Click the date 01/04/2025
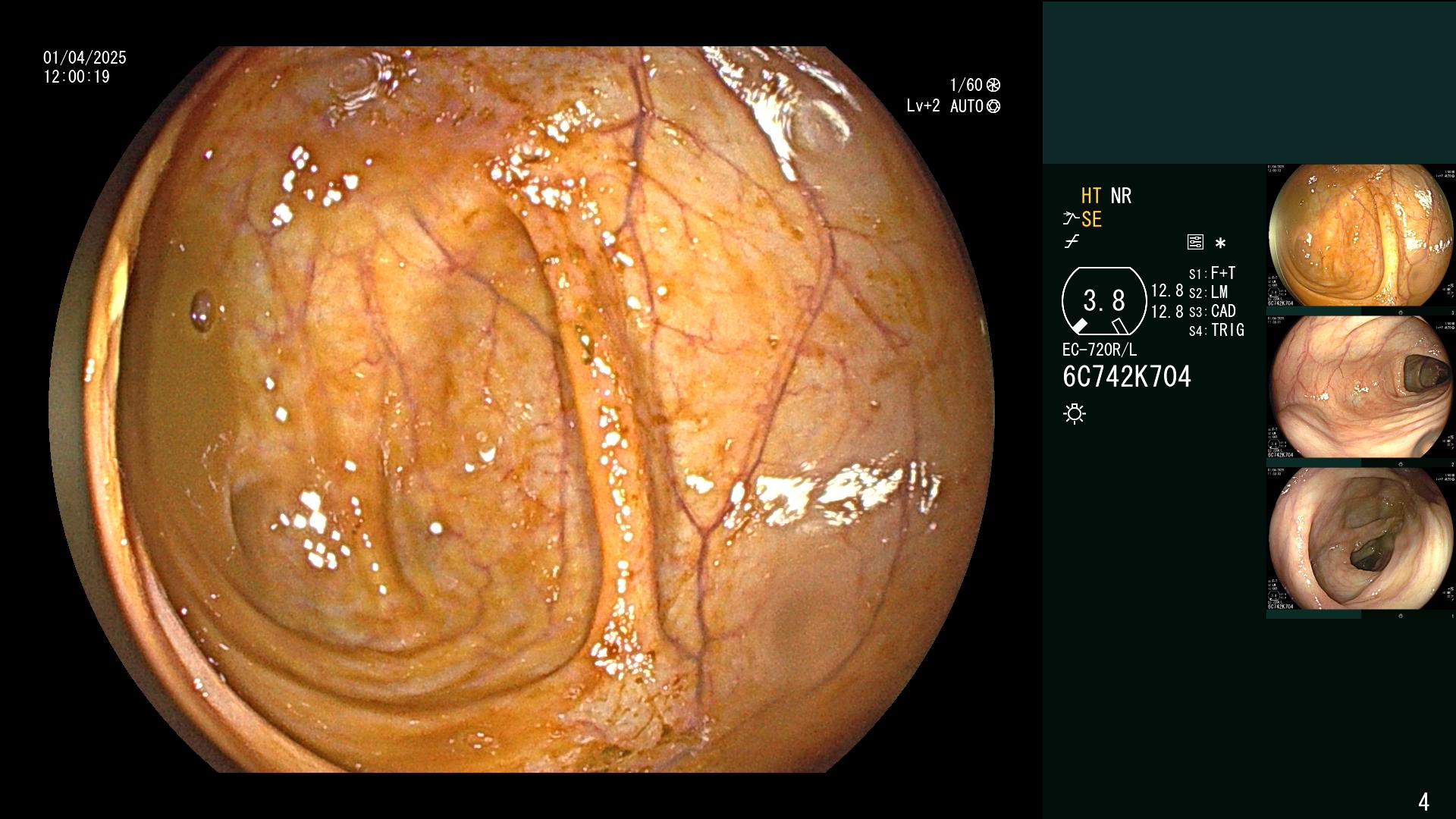Image resolution: width=1456 pixels, height=819 pixels. (x=85, y=58)
